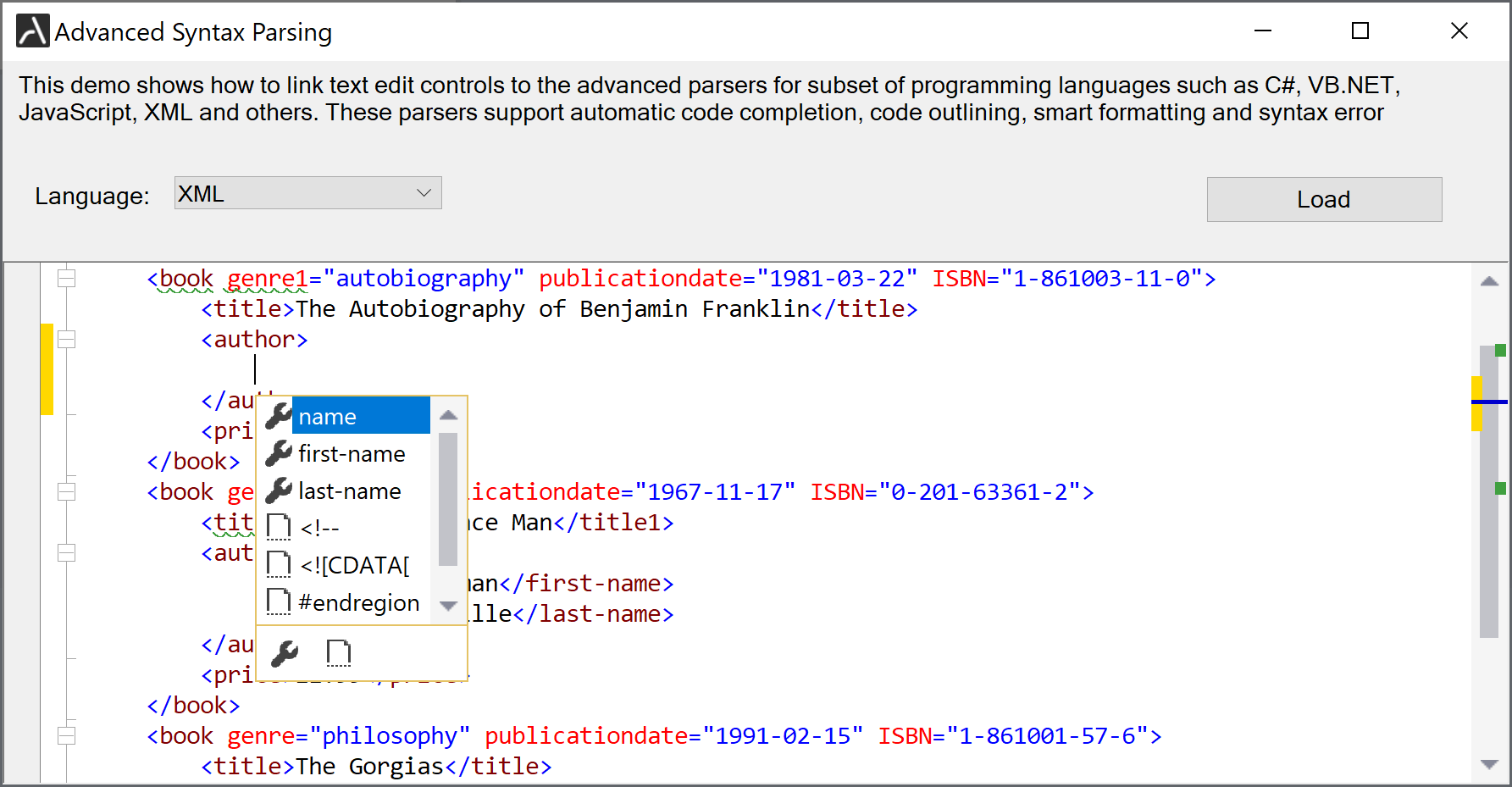Click the editor scrollbar down arrow
The height and width of the screenshot is (787, 1512).
[1488, 765]
